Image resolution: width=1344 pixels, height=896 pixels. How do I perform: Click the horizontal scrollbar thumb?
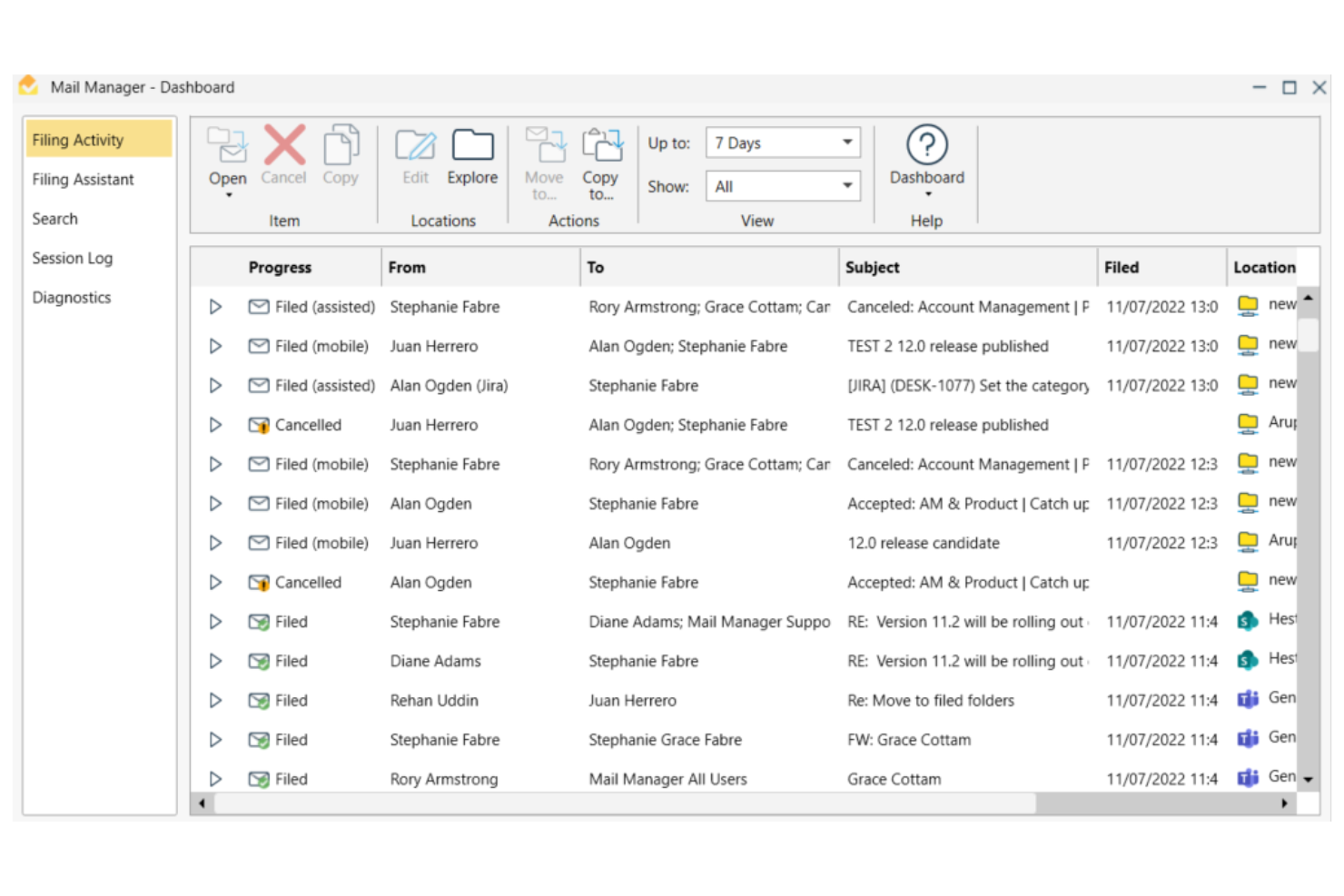click(x=625, y=803)
